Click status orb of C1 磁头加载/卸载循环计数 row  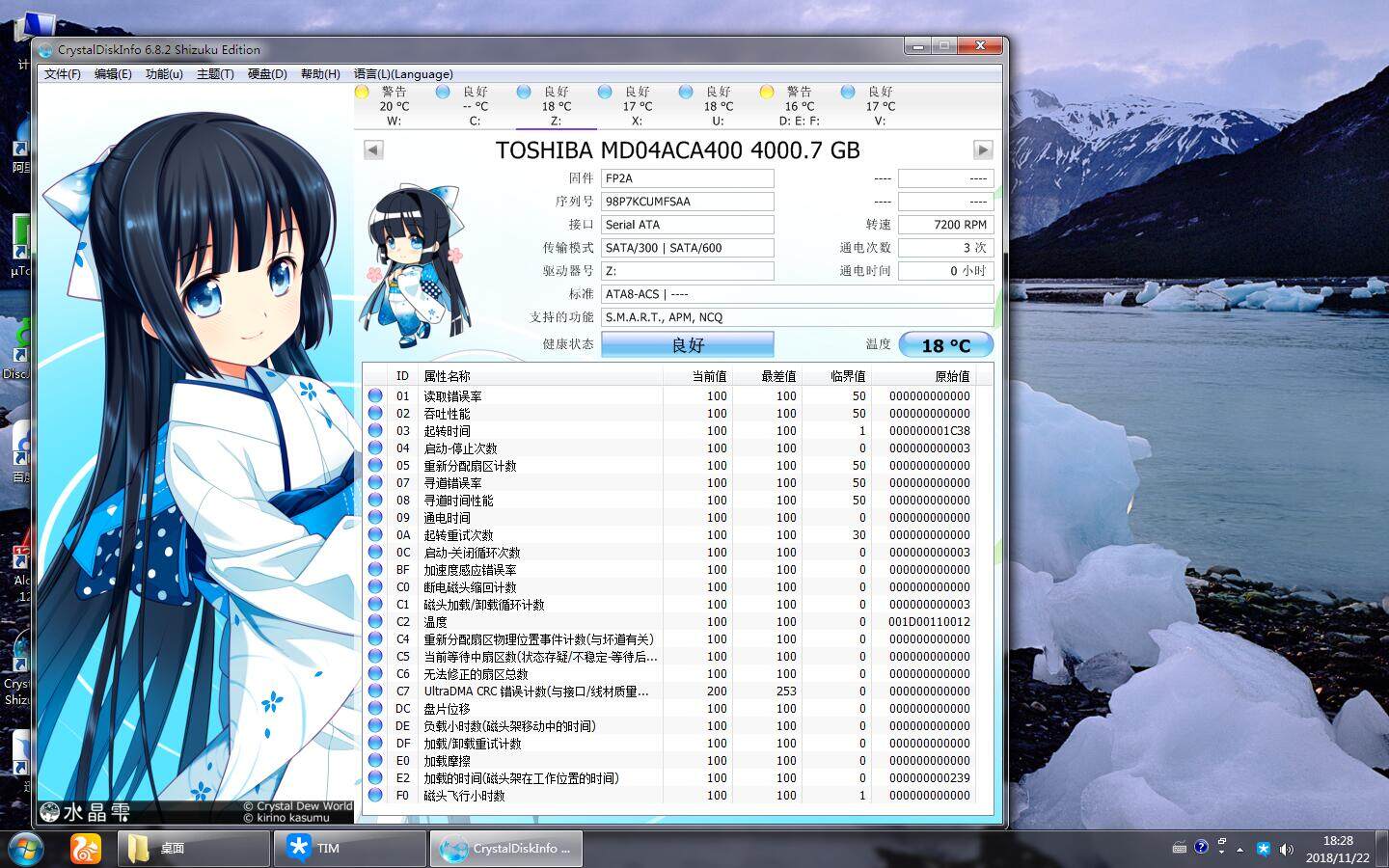375,605
